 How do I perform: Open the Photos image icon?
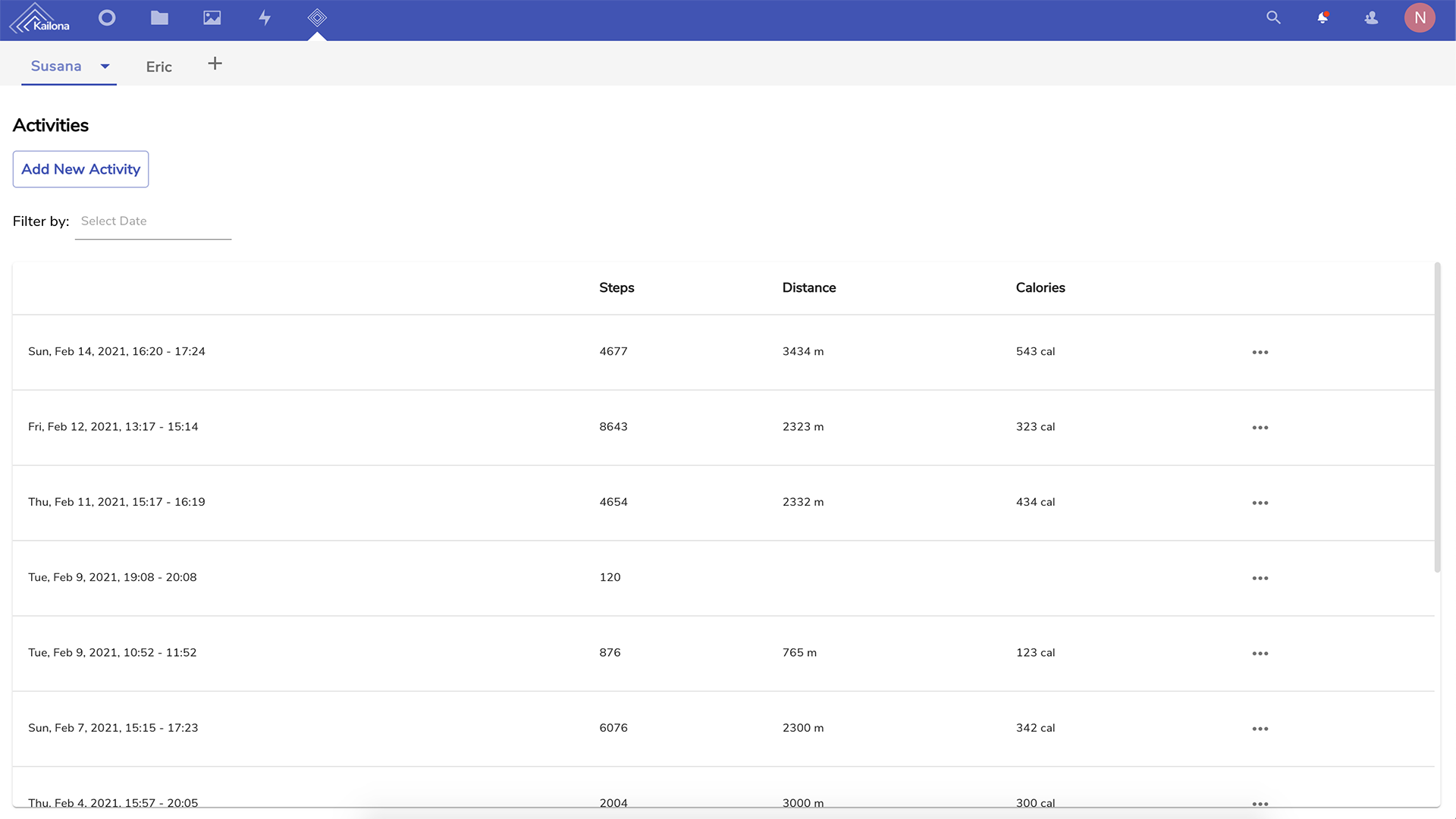(212, 17)
